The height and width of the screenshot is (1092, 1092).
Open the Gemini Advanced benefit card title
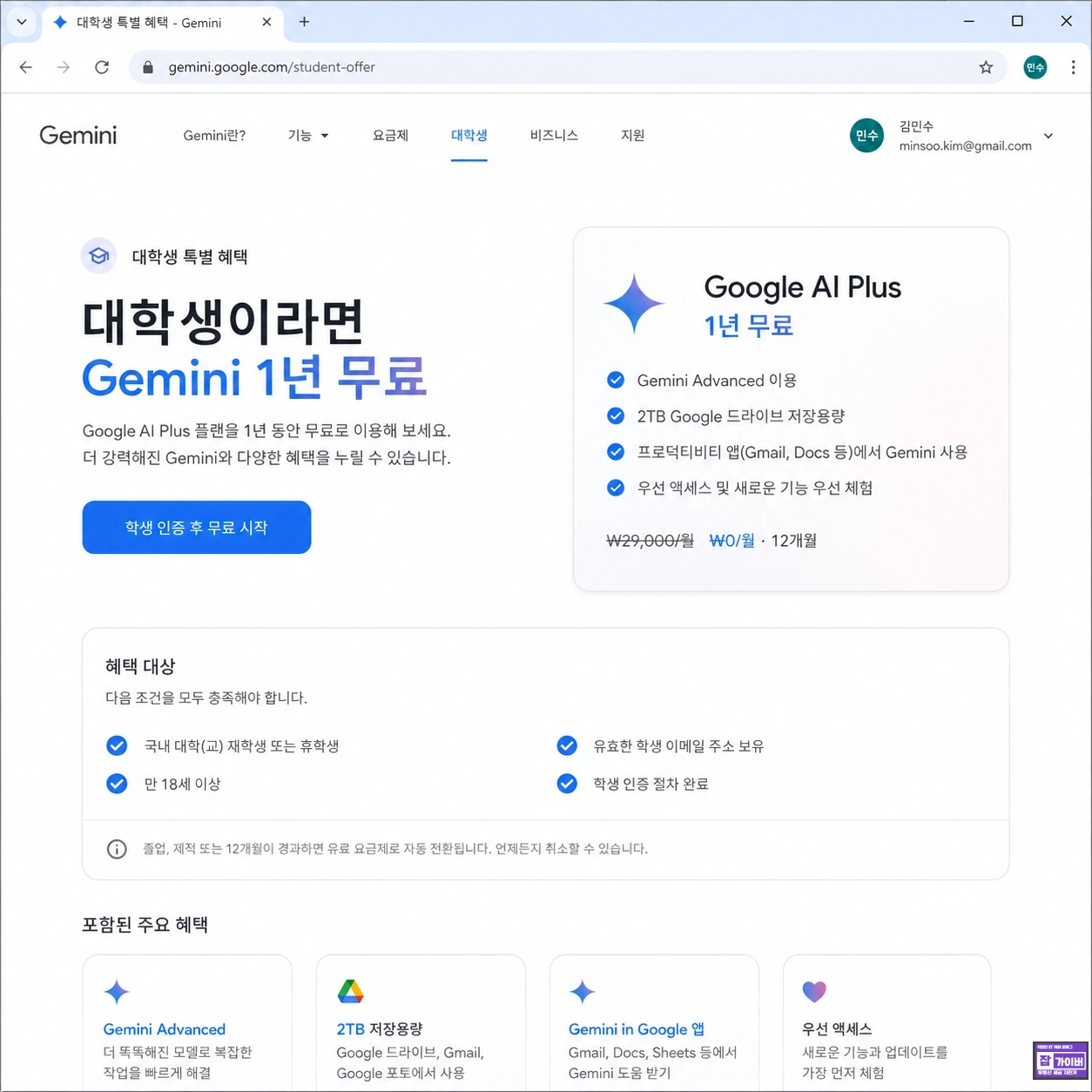[165, 1029]
